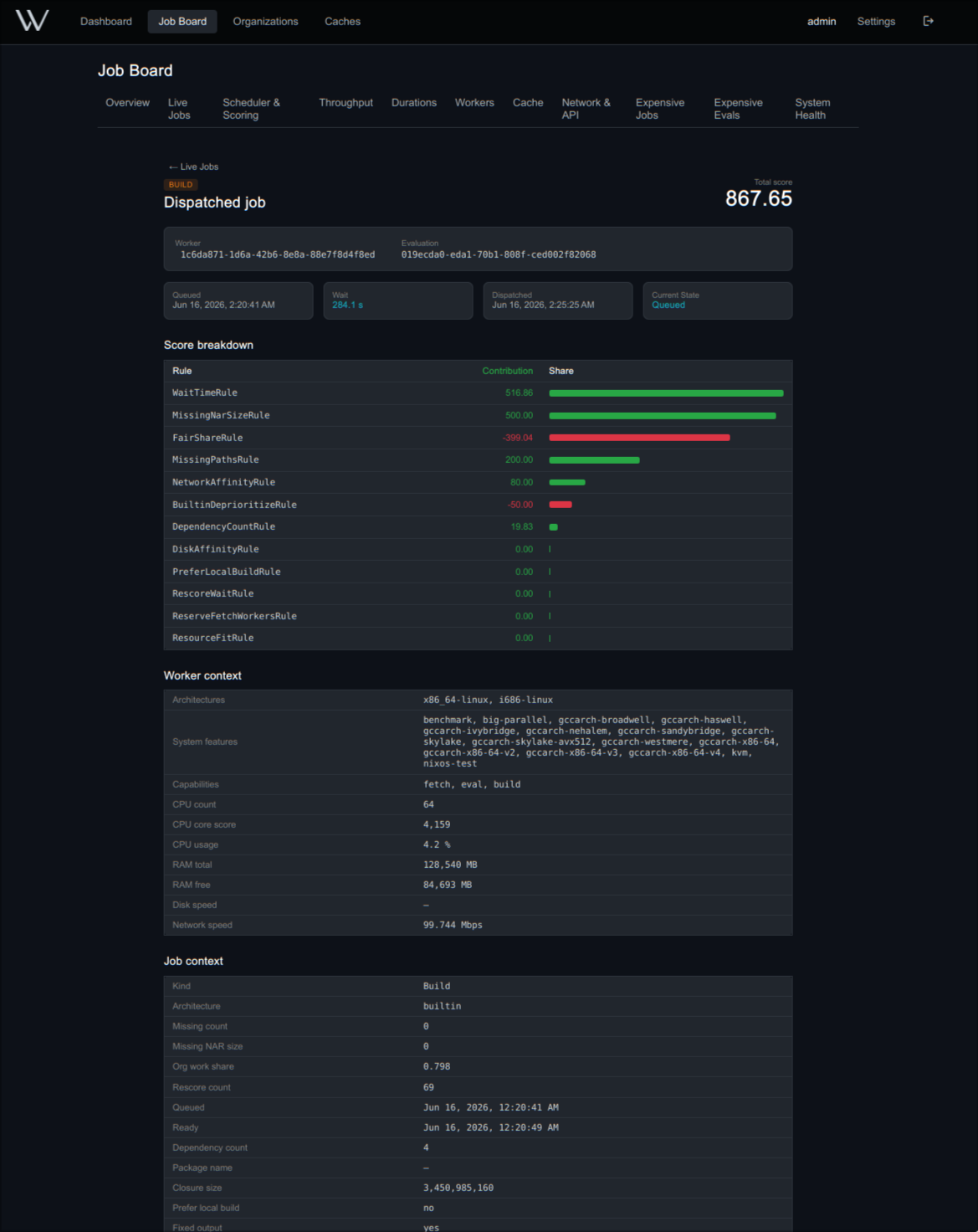The height and width of the screenshot is (1232, 978).
Task: Open the Network & API tab
Action: 586,109
